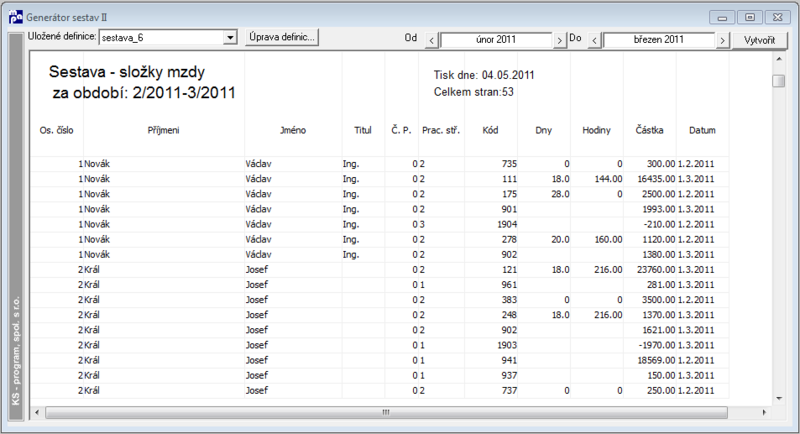Click the Titul column header
The image size is (800, 434).
point(363,130)
